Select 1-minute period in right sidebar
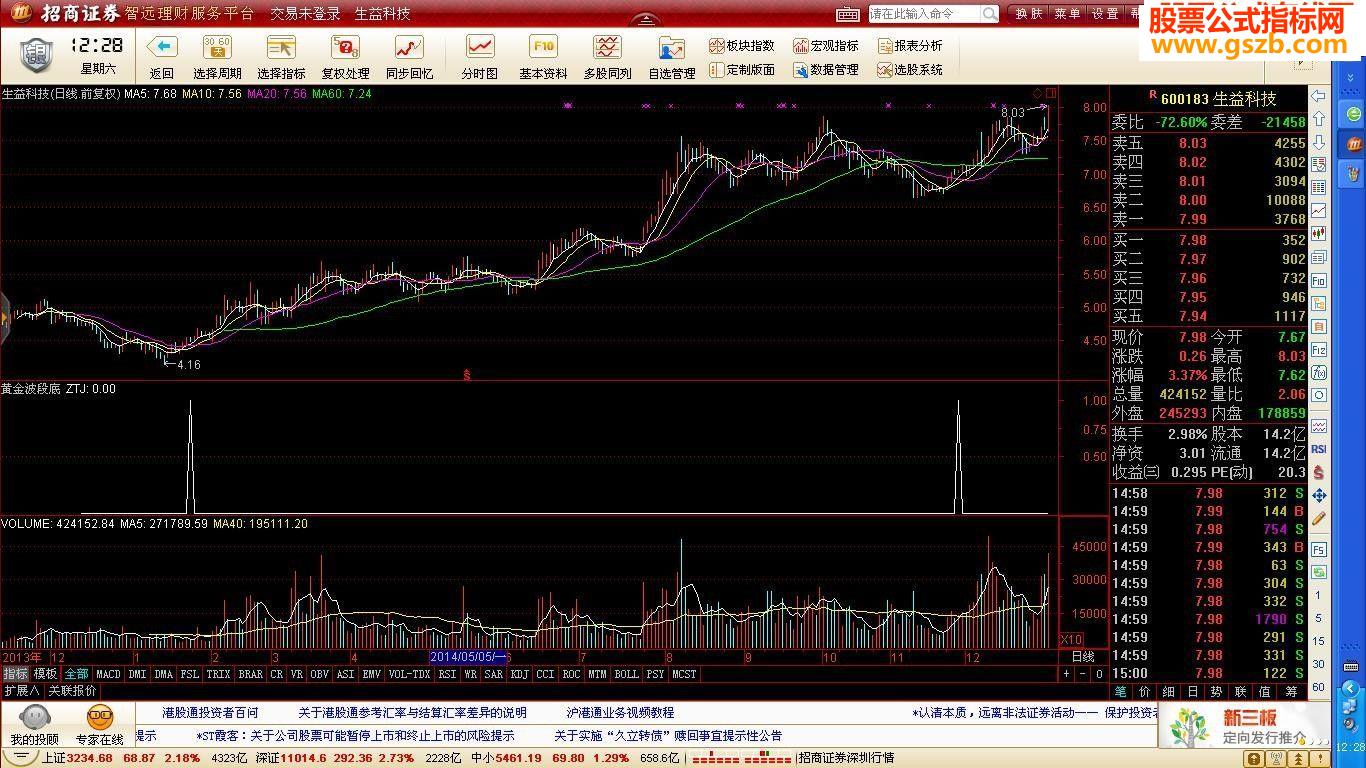This screenshot has height=768, width=1366. pyautogui.click(x=1319, y=596)
